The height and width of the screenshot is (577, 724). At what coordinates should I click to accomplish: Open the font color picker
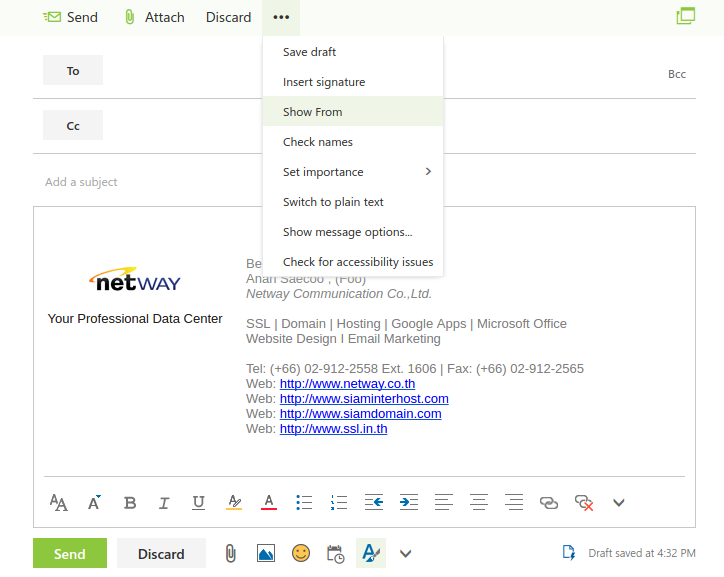pyautogui.click(x=268, y=503)
